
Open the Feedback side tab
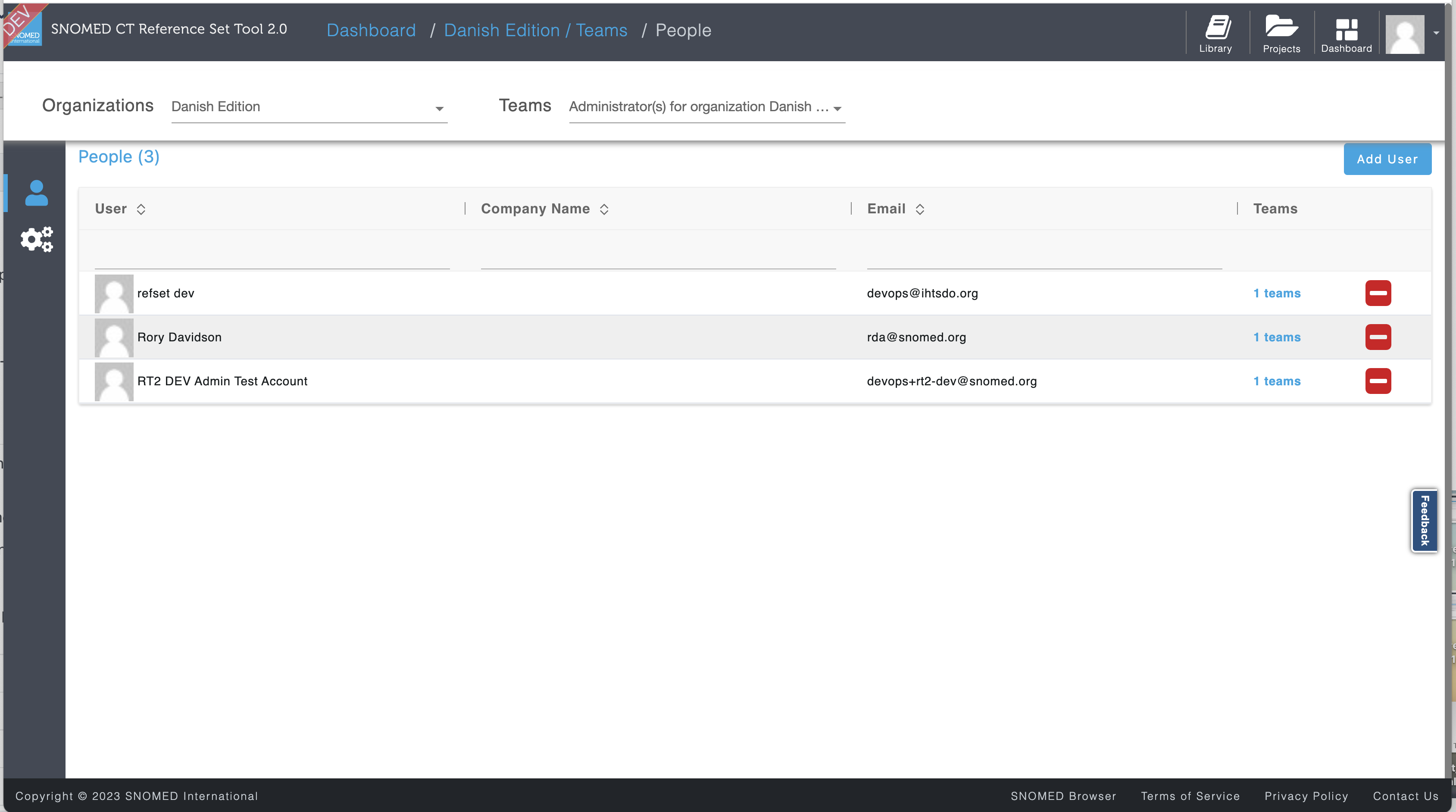click(1425, 520)
